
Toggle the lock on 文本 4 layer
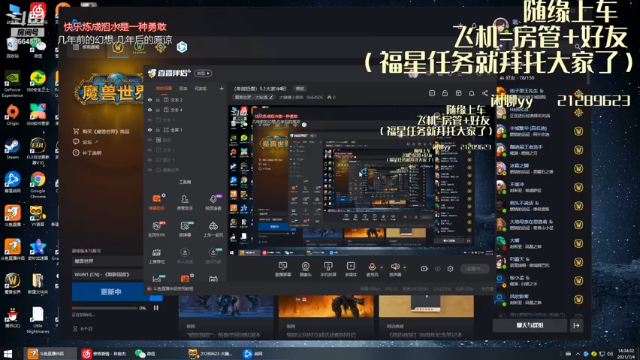(158, 110)
